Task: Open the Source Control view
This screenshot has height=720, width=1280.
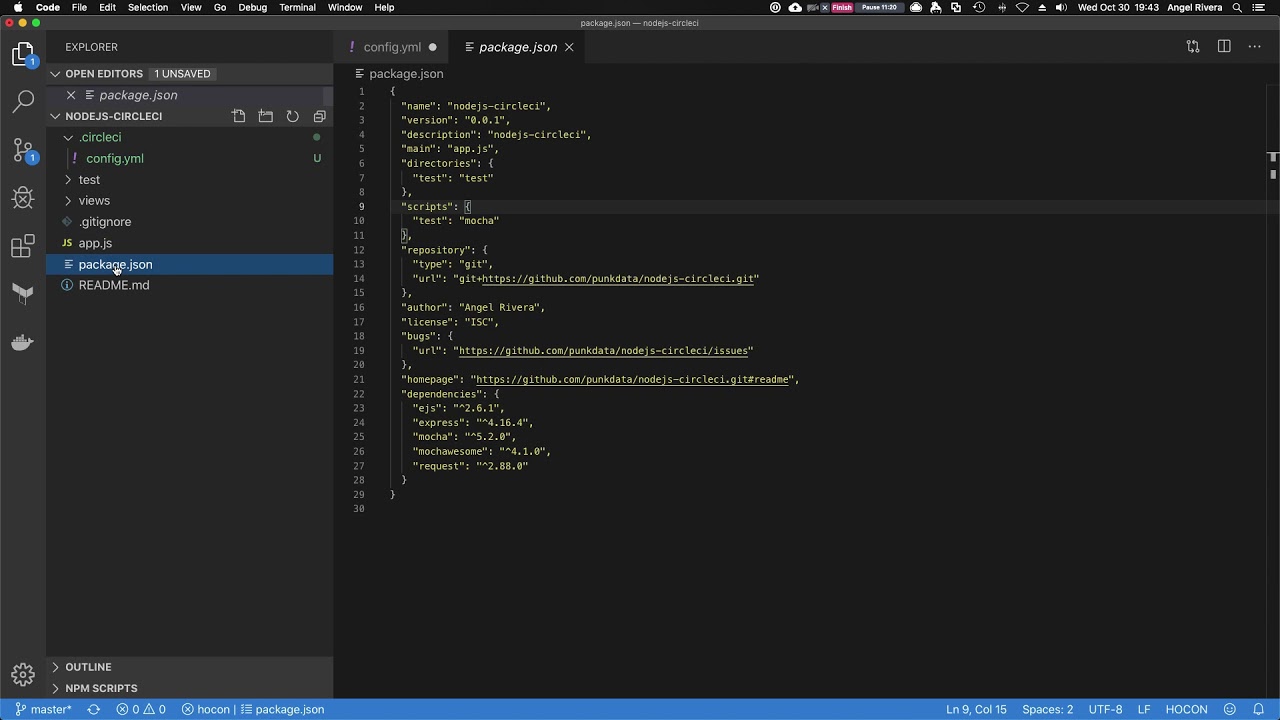Action: point(23,150)
